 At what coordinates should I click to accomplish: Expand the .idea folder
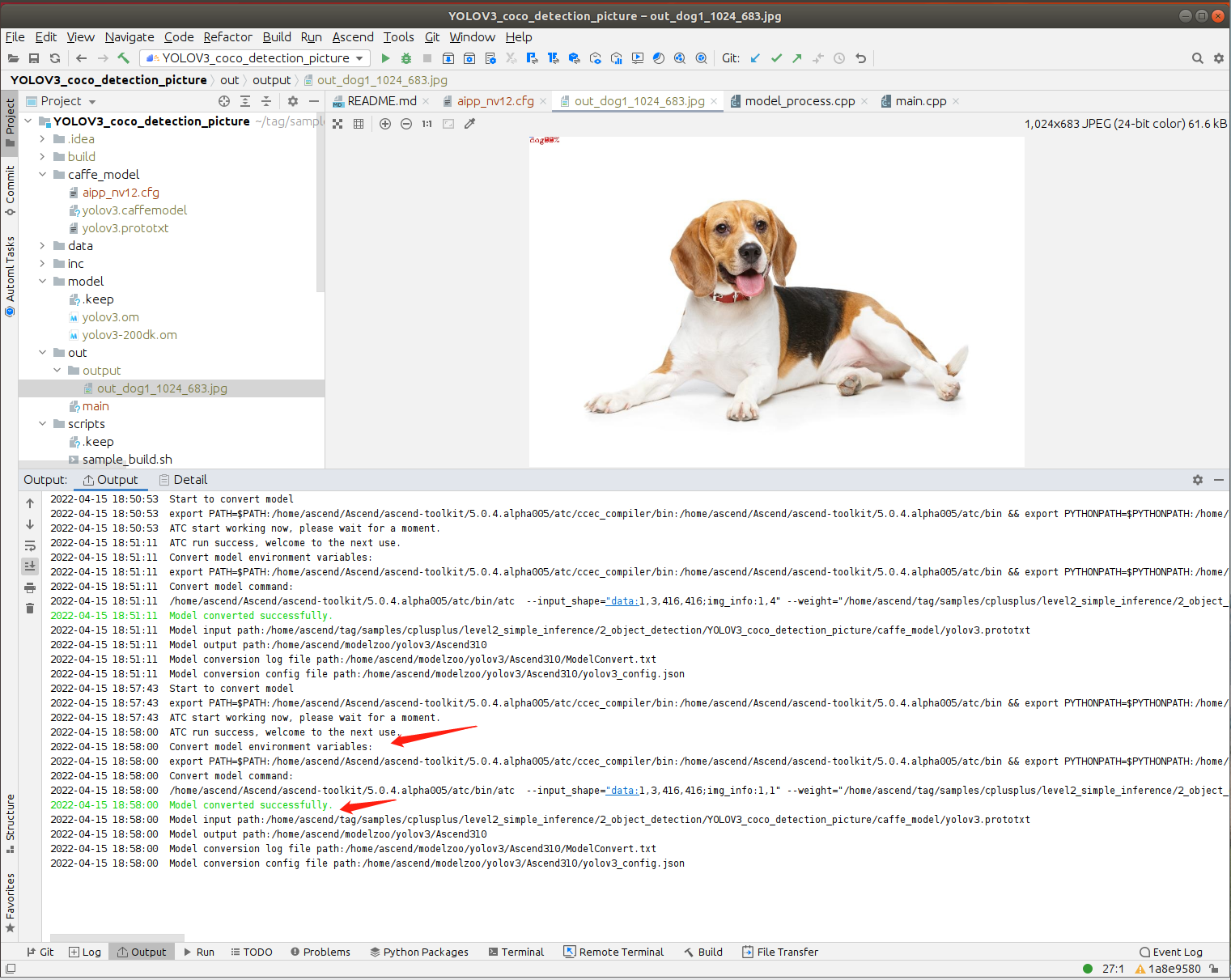coord(43,139)
